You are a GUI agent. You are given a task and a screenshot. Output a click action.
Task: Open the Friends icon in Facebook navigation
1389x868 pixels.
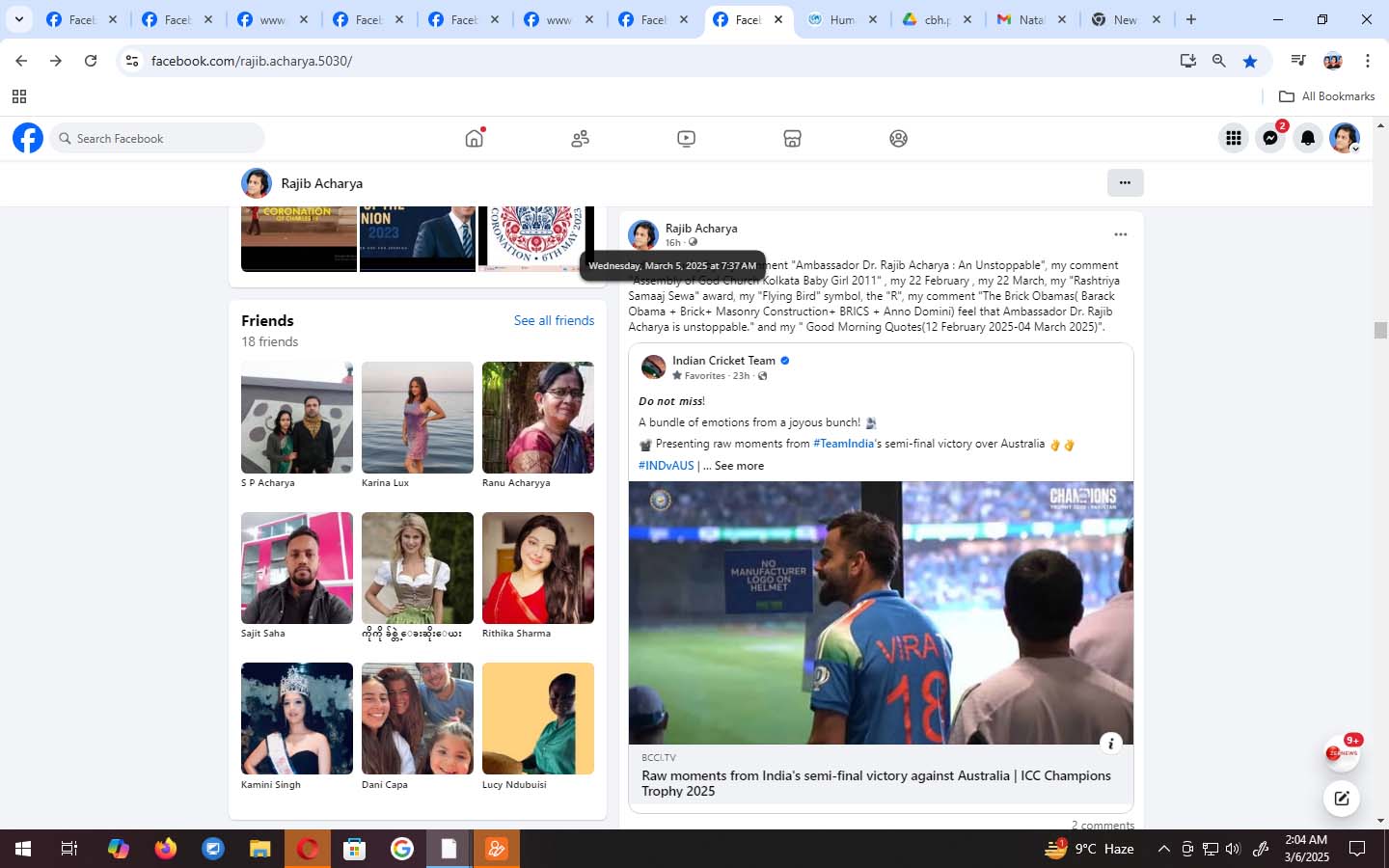[x=580, y=139]
